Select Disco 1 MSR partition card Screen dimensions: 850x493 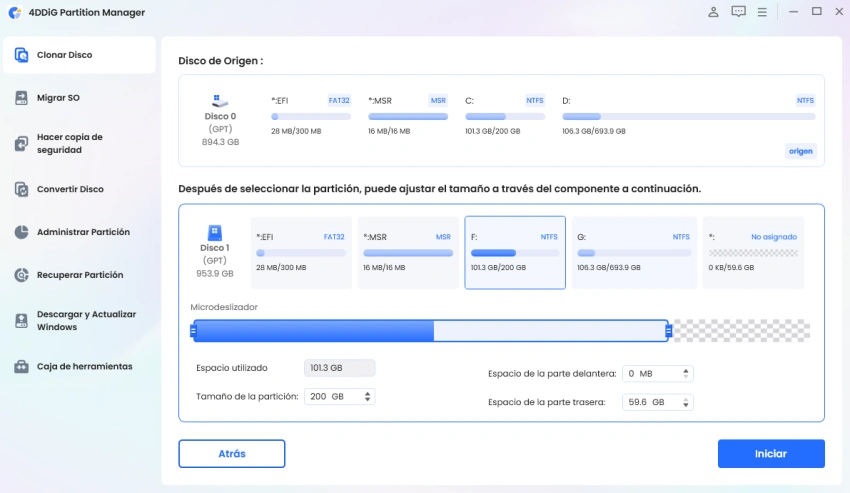408,252
